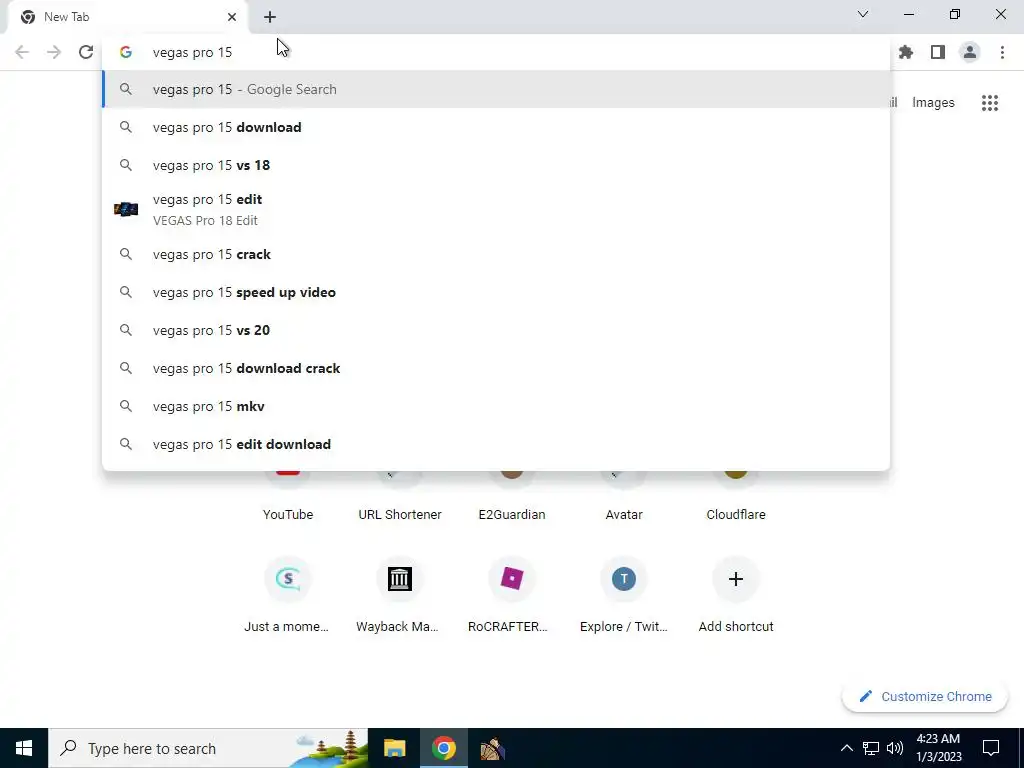1024x768 pixels.
Task: Reload the page with the refresh icon
Action: coord(86,52)
